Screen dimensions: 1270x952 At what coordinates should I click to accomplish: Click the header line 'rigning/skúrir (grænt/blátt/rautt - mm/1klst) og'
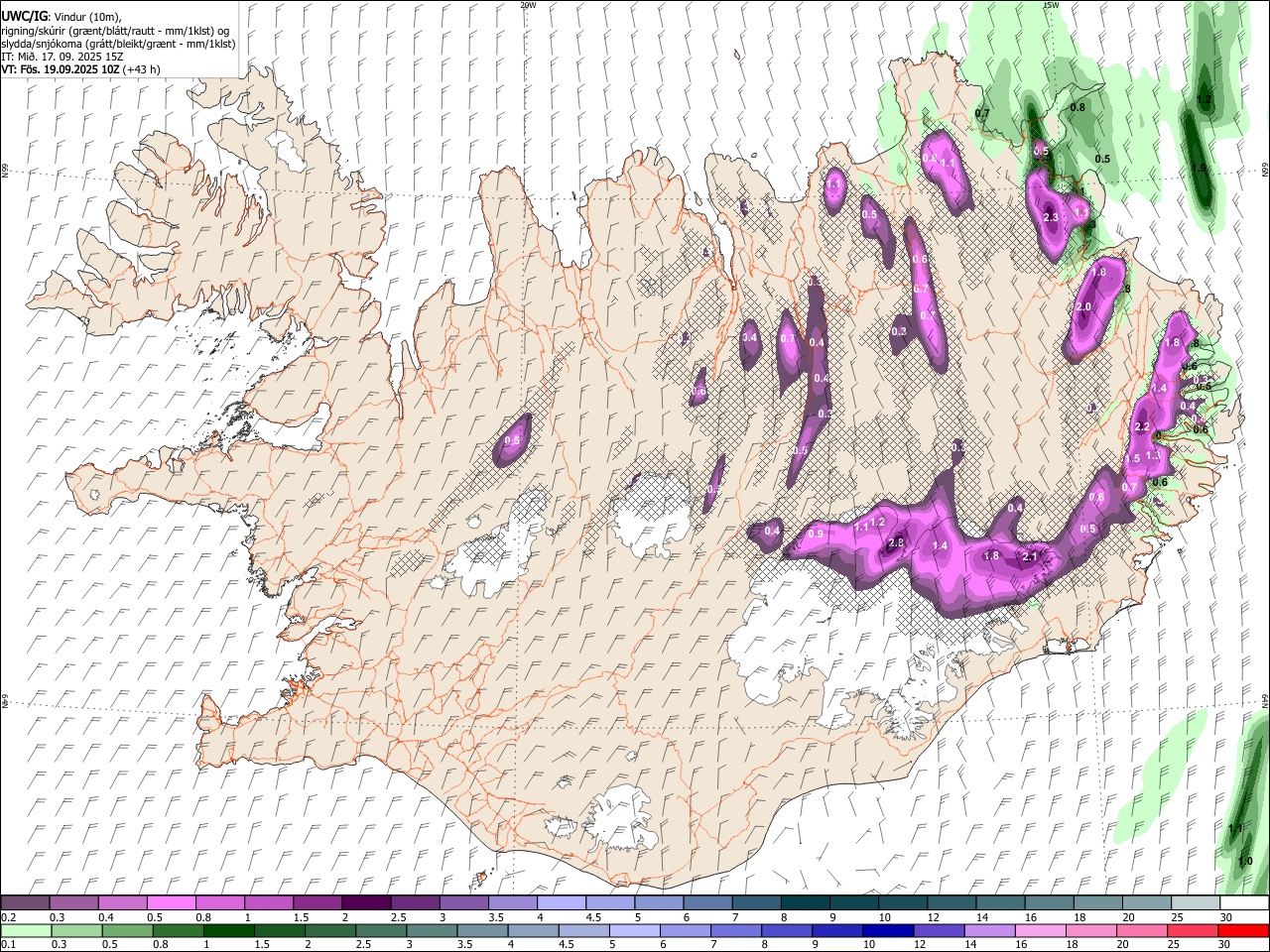tap(115, 31)
